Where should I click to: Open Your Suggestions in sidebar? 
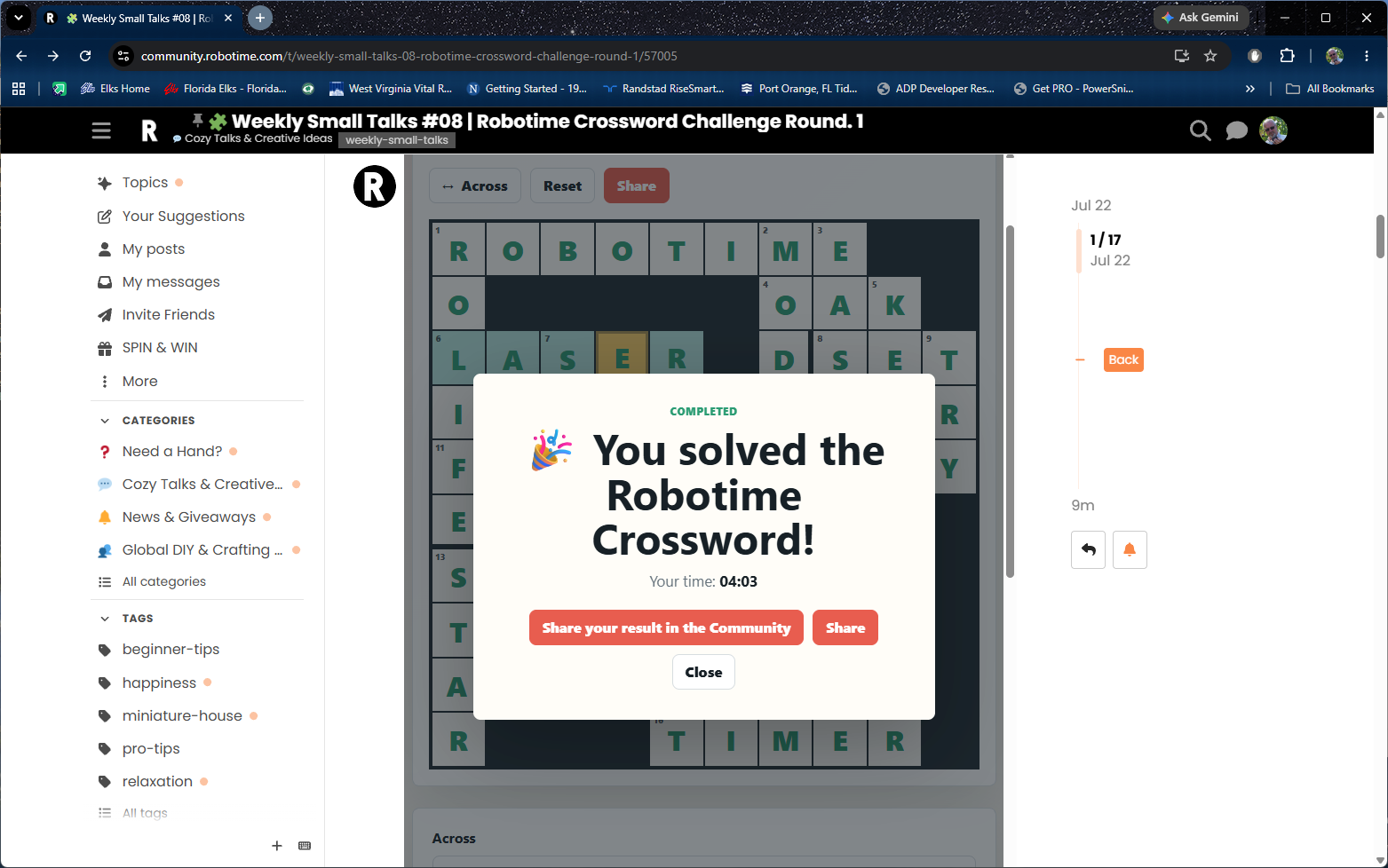tap(183, 217)
